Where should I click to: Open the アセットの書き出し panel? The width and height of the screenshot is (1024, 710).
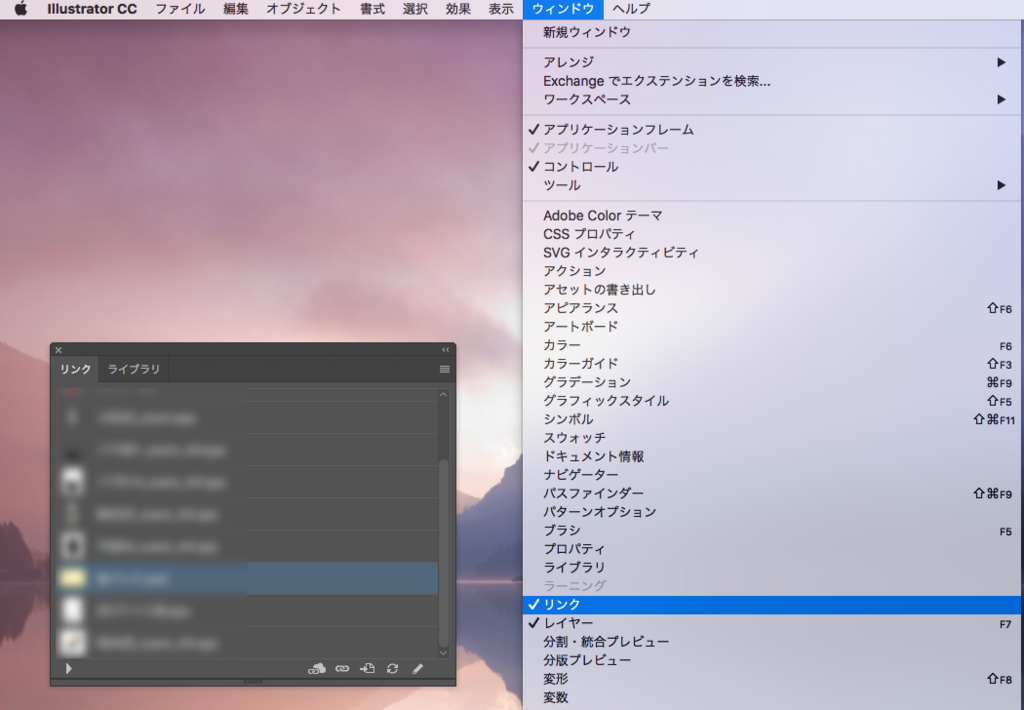pyautogui.click(x=773, y=289)
